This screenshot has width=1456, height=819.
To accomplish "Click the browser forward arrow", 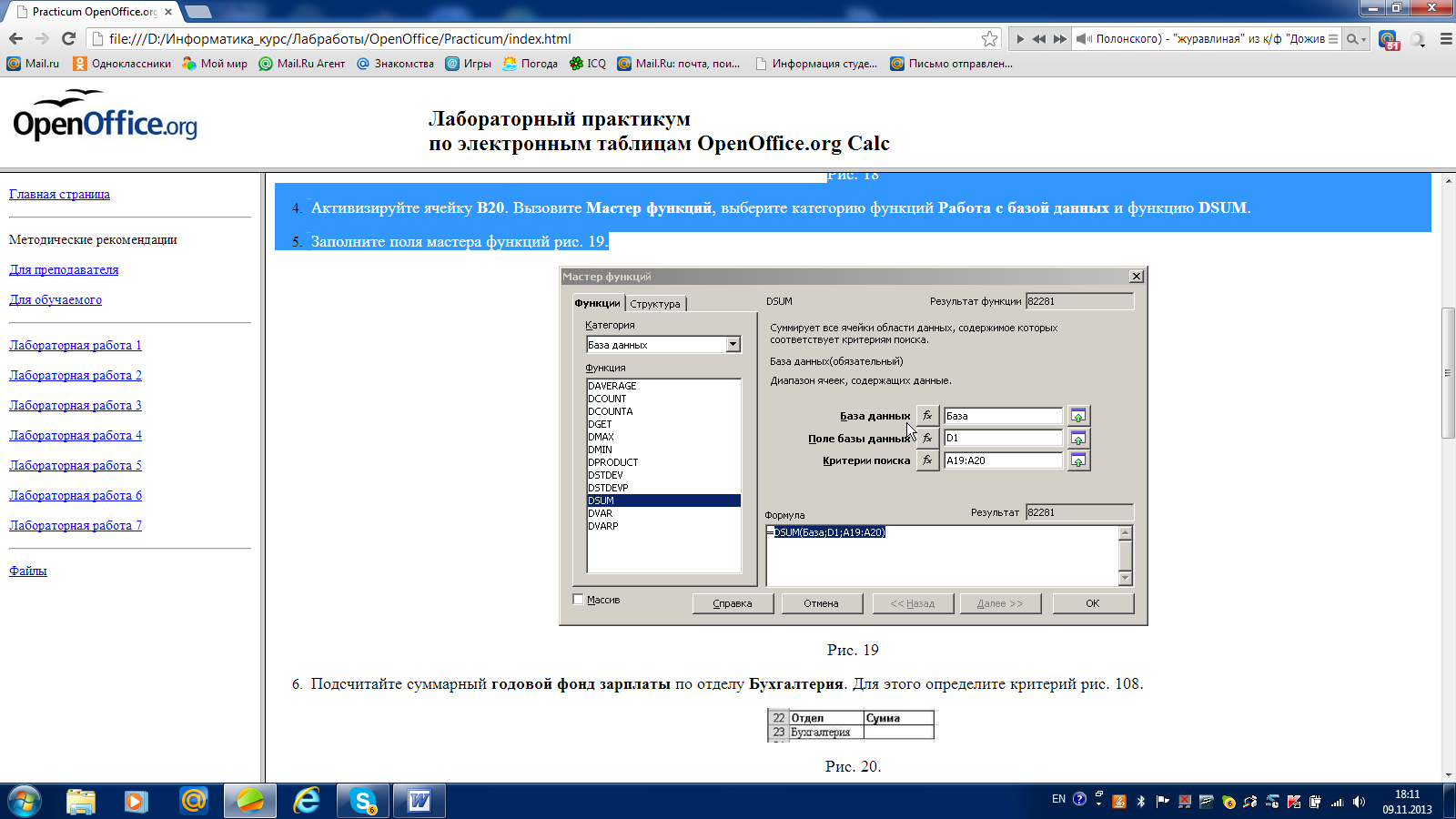I will click(x=42, y=38).
